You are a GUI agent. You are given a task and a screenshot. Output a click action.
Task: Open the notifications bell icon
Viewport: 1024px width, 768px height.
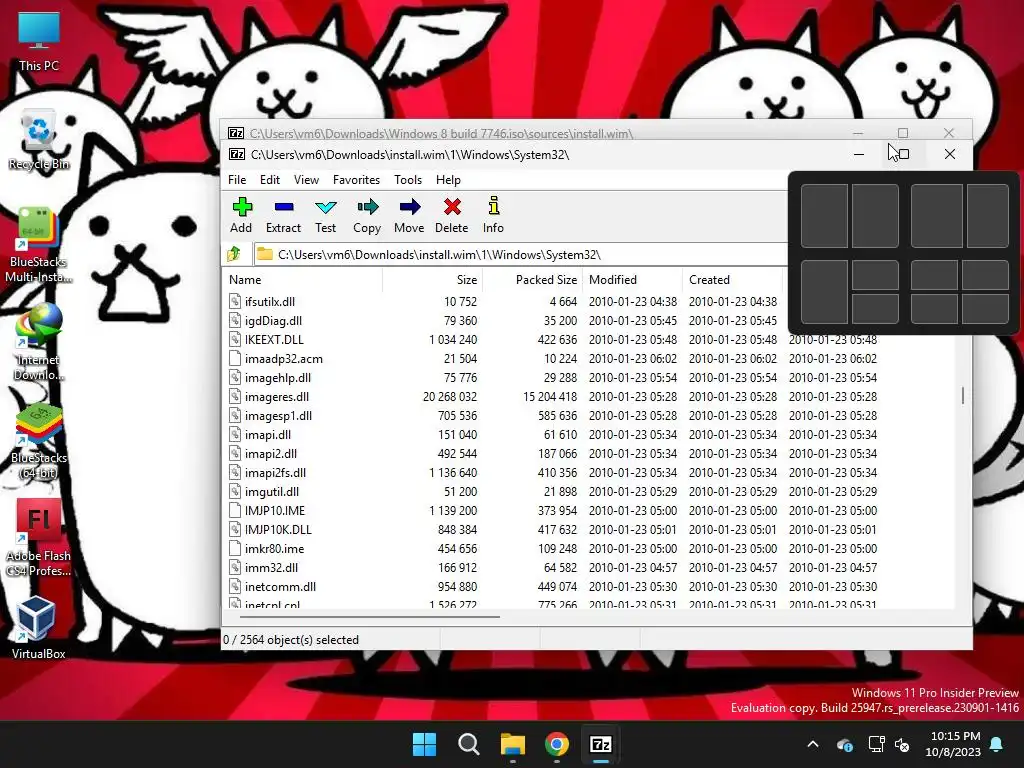coord(997,744)
